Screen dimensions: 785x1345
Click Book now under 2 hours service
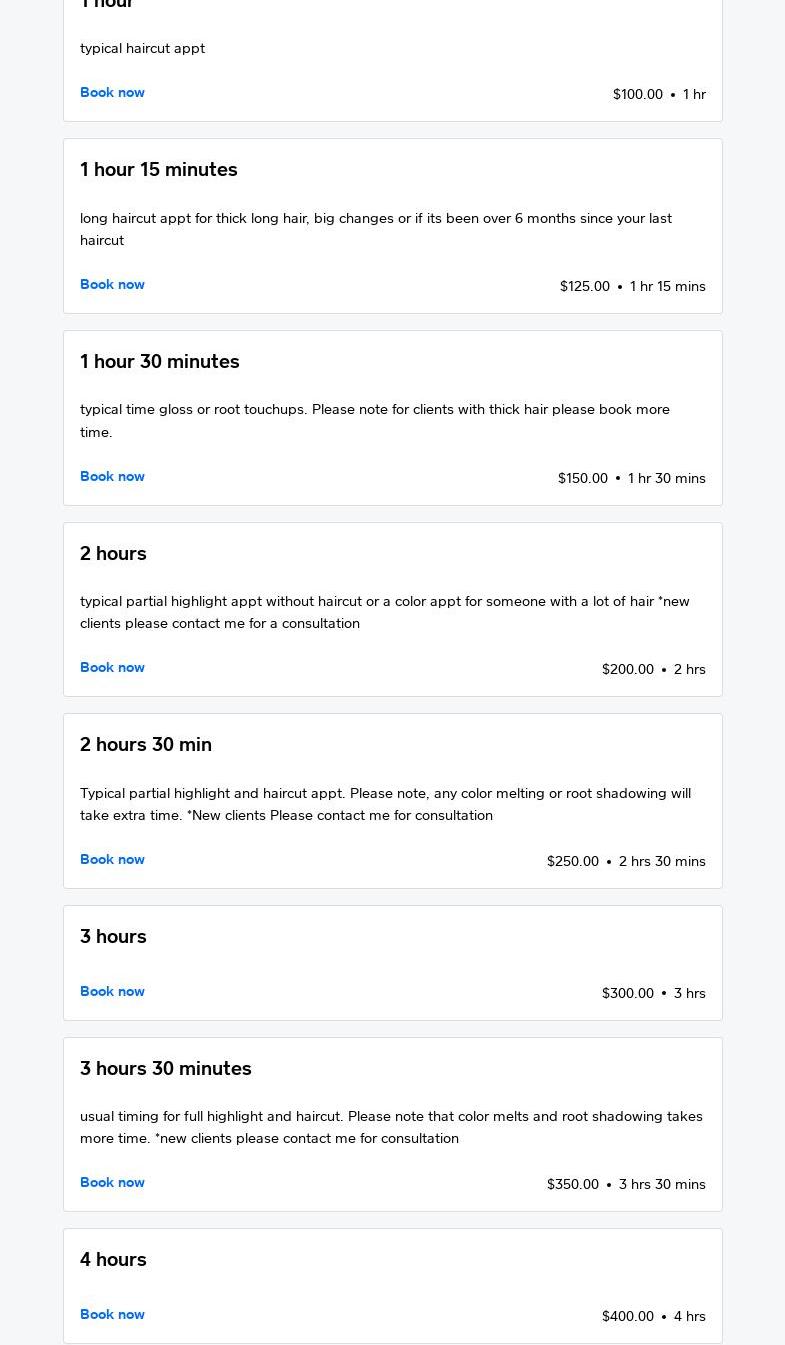point(112,668)
